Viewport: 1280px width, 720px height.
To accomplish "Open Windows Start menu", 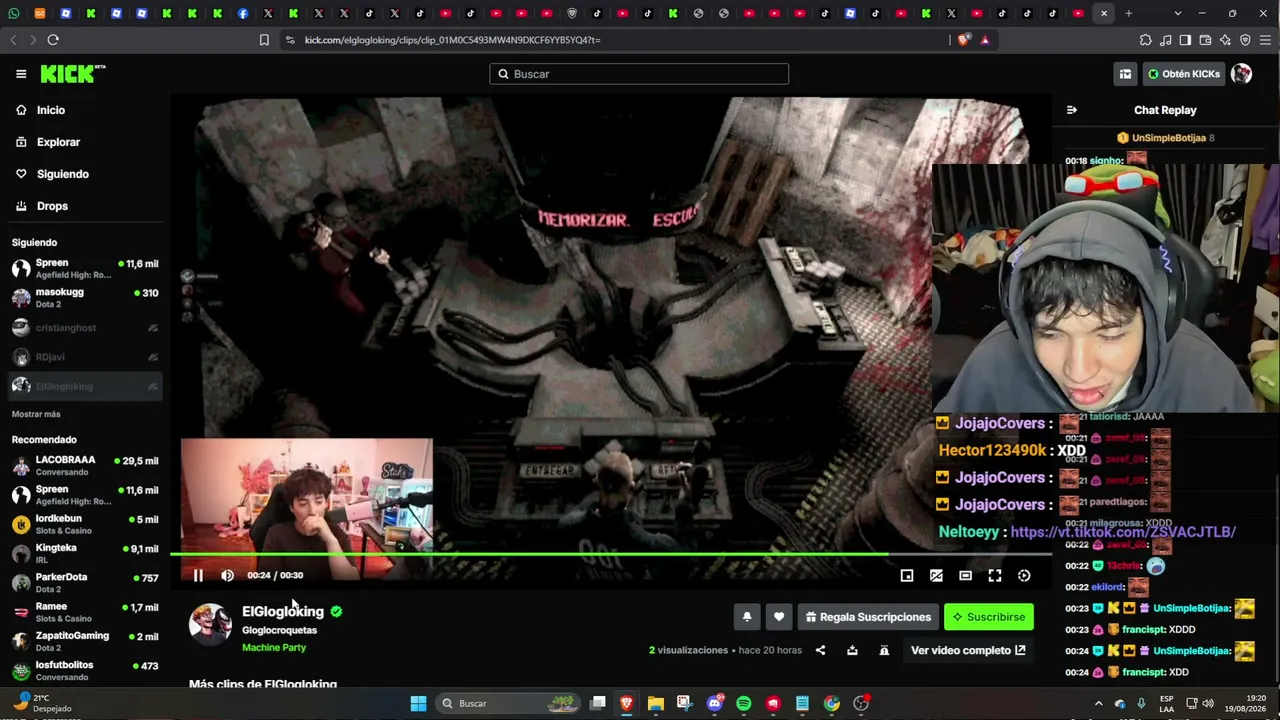I will pos(418,703).
